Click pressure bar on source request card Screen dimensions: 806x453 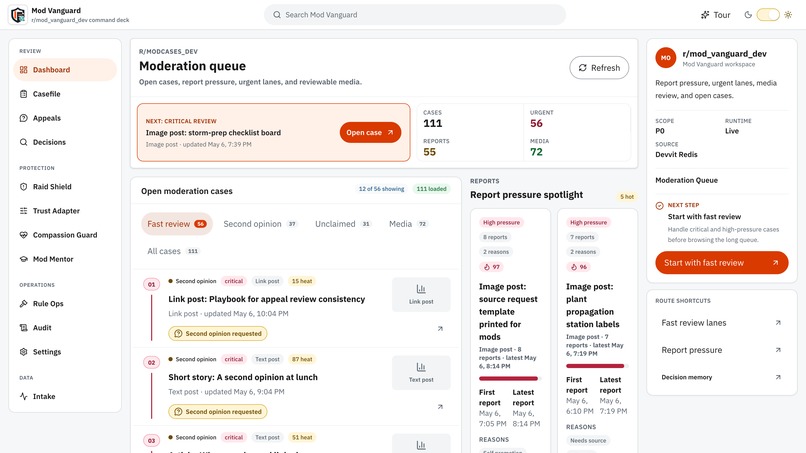point(509,378)
